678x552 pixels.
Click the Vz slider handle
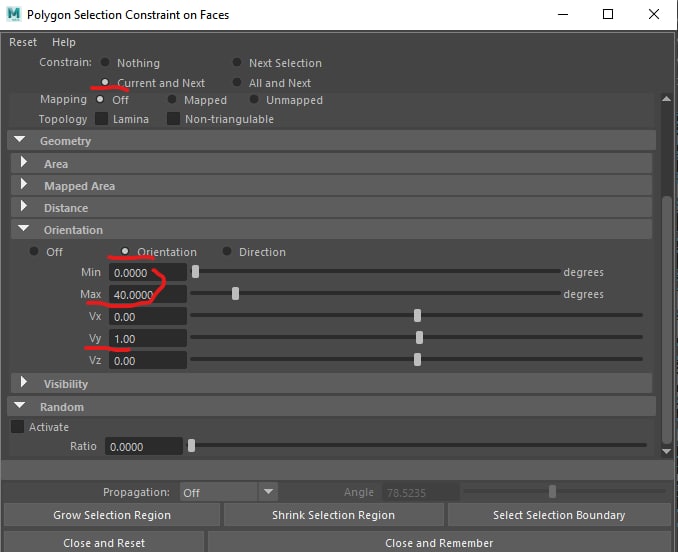point(417,360)
